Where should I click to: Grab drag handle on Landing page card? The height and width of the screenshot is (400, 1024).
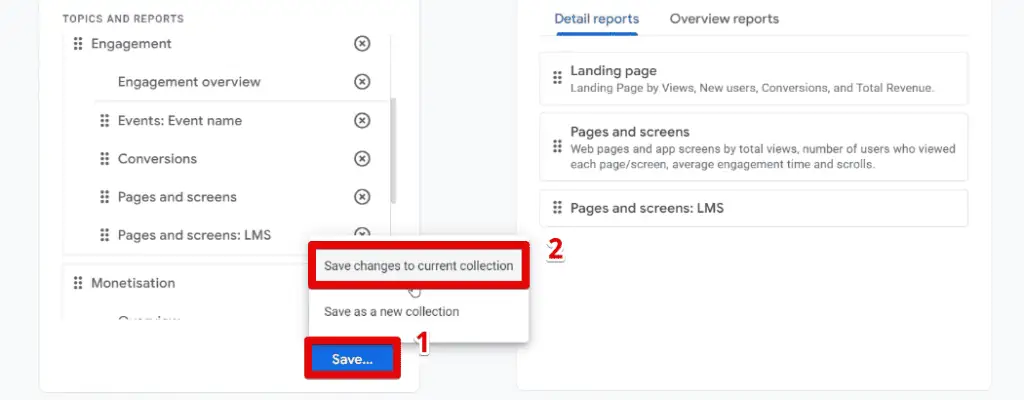(x=557, y=78)
